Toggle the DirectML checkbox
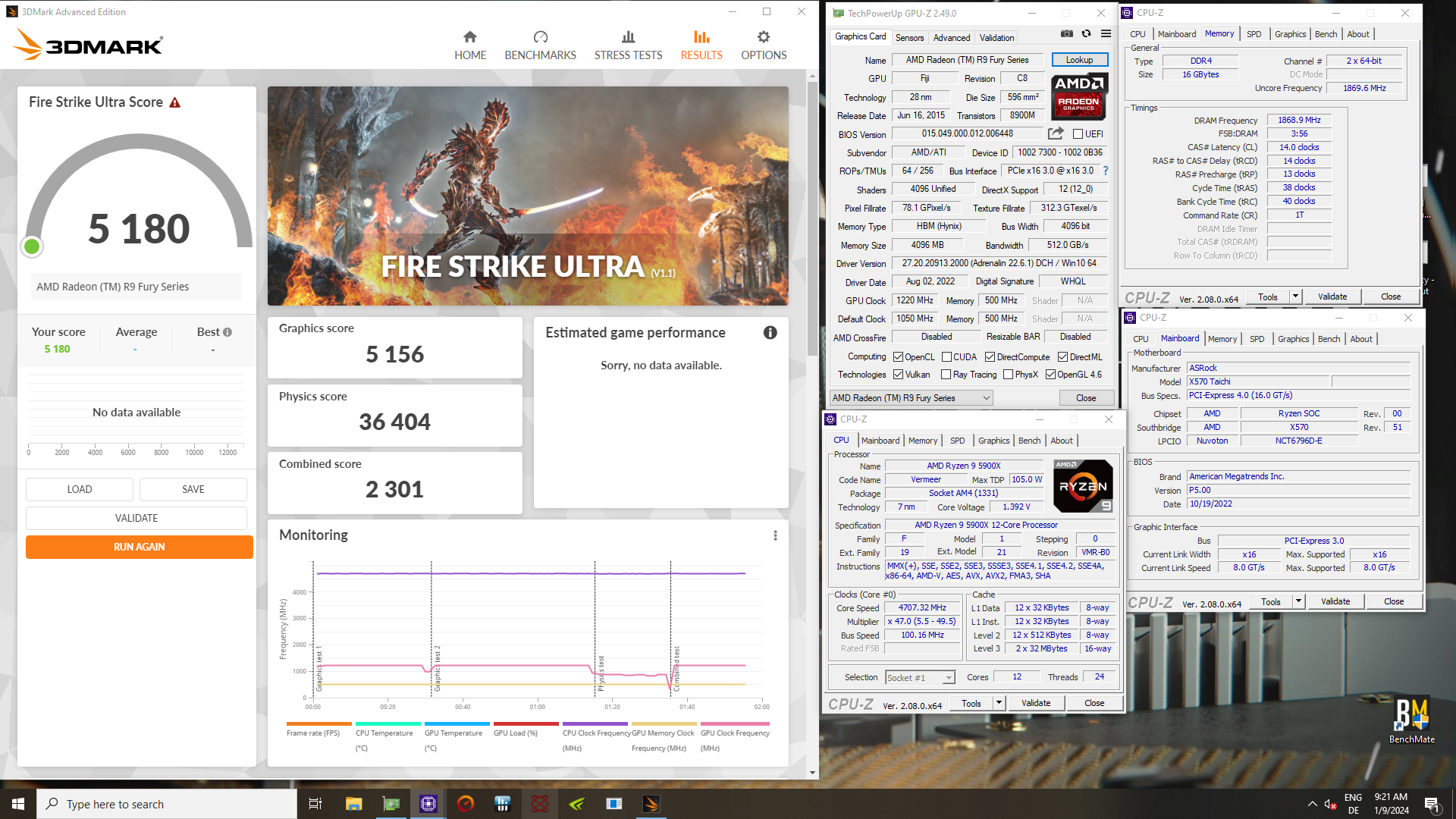 [x=1062, y=357]
